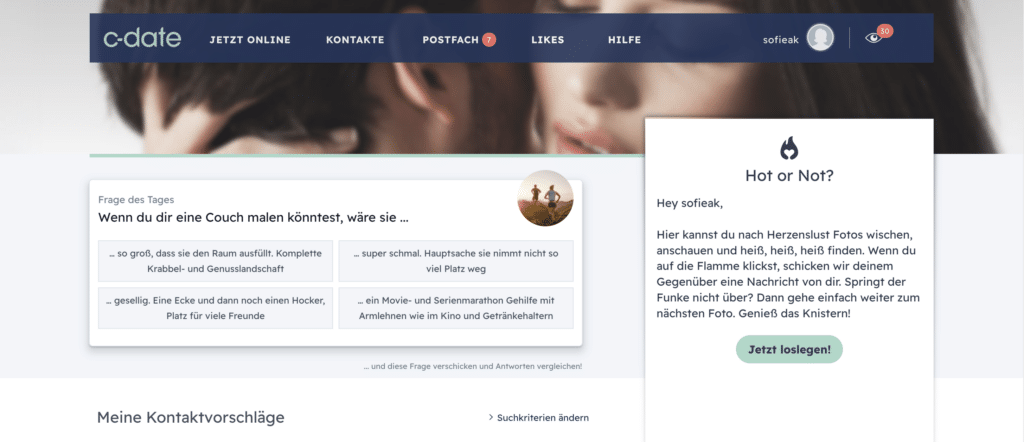Click the Frage verschicken und vergleichen text
This screenshot has height=442, width=1024.
click(473, 366)
